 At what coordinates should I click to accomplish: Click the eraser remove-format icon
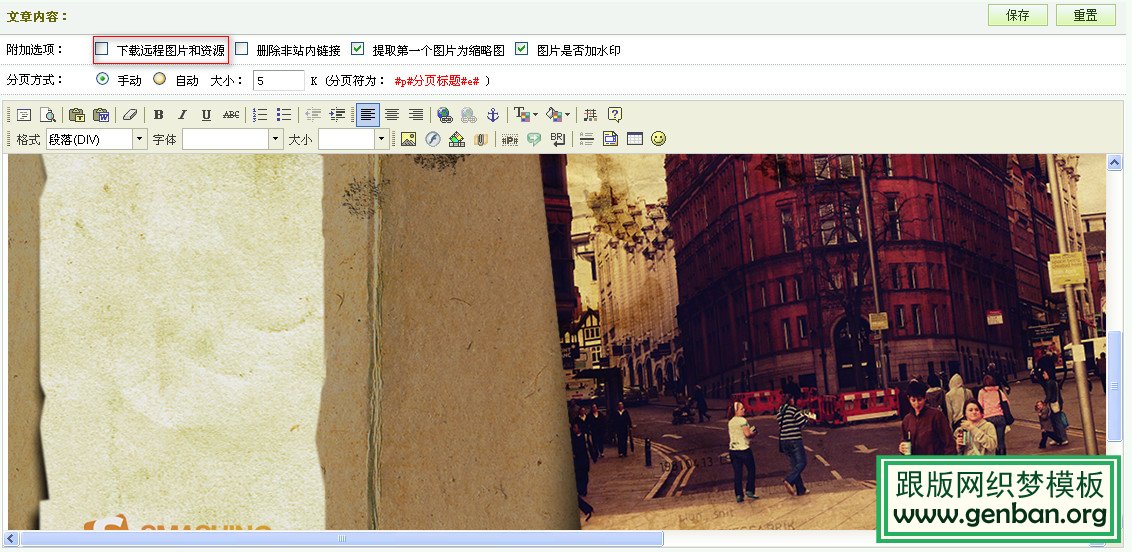point(128,115)
